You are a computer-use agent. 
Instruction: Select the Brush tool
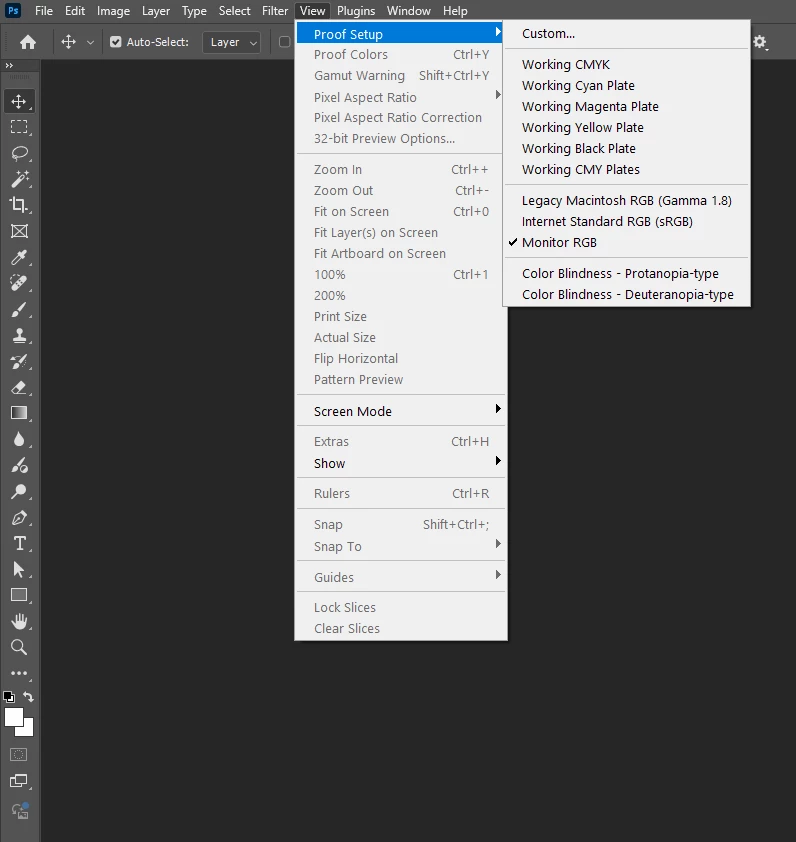point(19,310)
